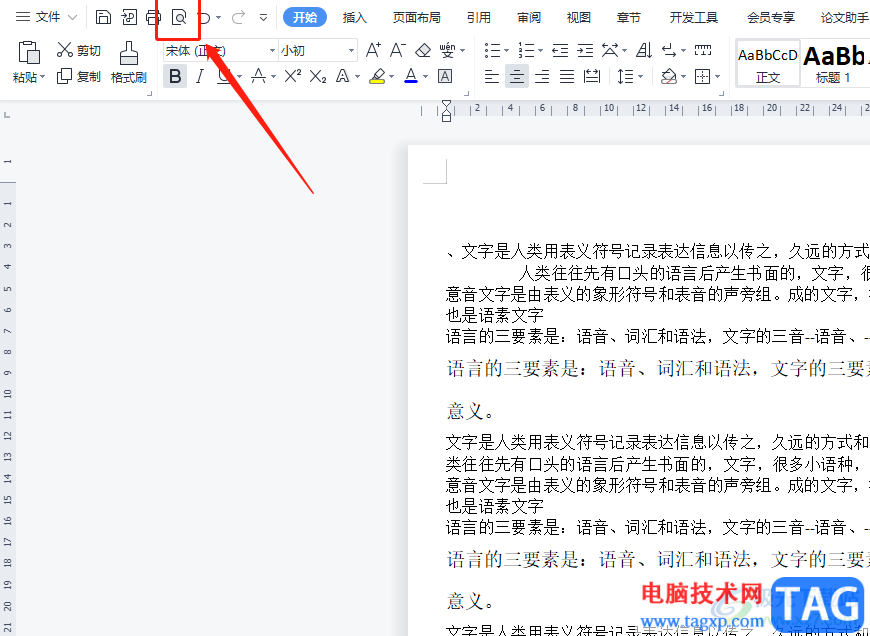Switch to the 审阅 tab
Screen dimensions: 870x636
pyautogui.click(x=529, y=18)
